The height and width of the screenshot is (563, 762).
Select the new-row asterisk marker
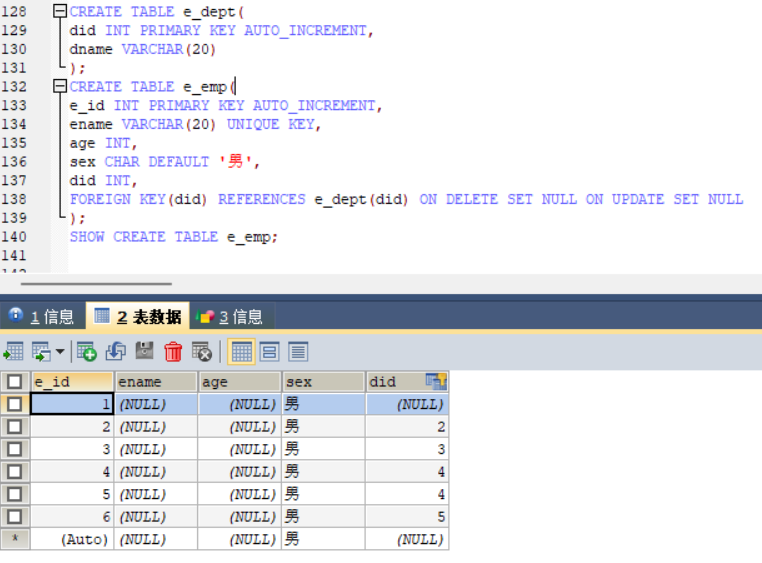point(15,539)
